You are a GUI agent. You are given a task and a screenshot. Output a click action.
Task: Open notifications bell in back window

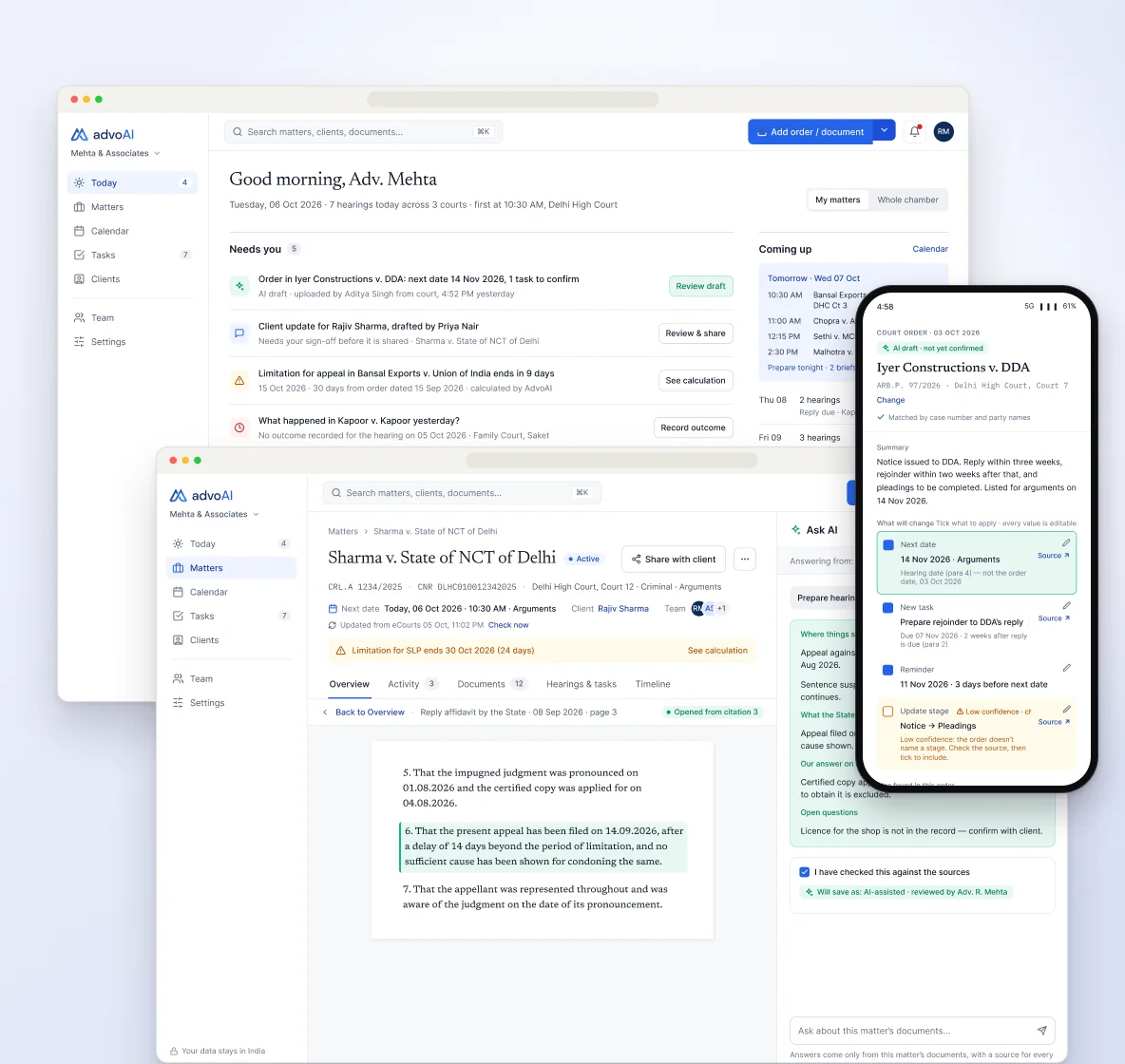(x=914, y=131)
